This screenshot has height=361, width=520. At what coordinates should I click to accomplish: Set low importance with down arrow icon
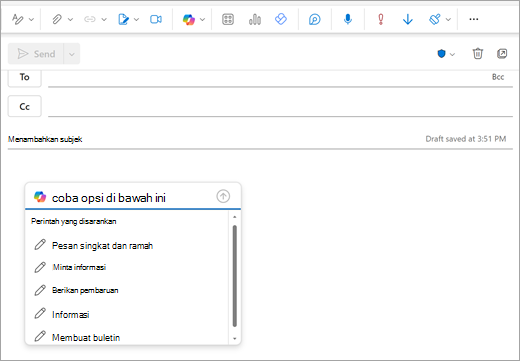click(408, 19)
